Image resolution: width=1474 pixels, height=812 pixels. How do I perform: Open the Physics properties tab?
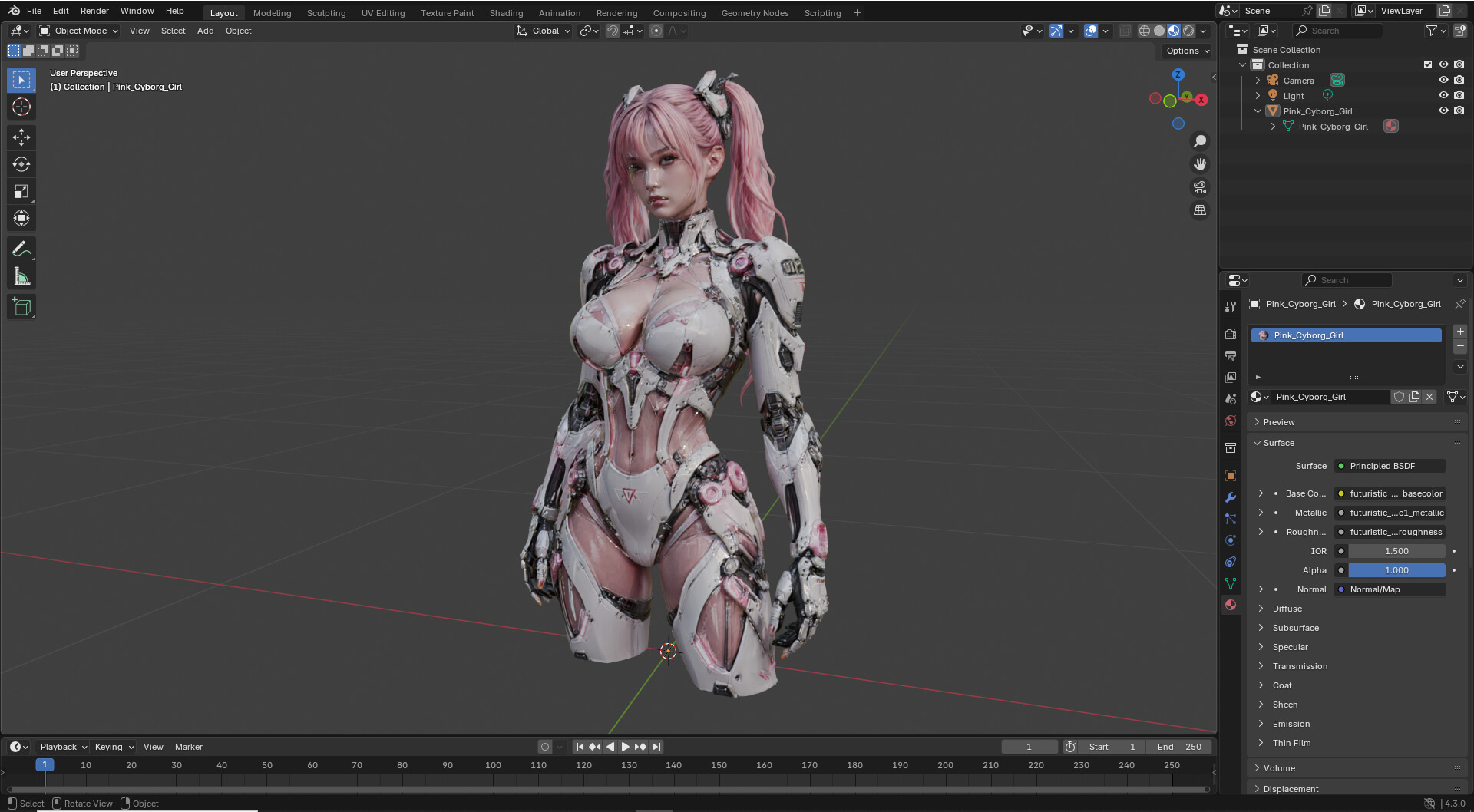coord(1231,540)
